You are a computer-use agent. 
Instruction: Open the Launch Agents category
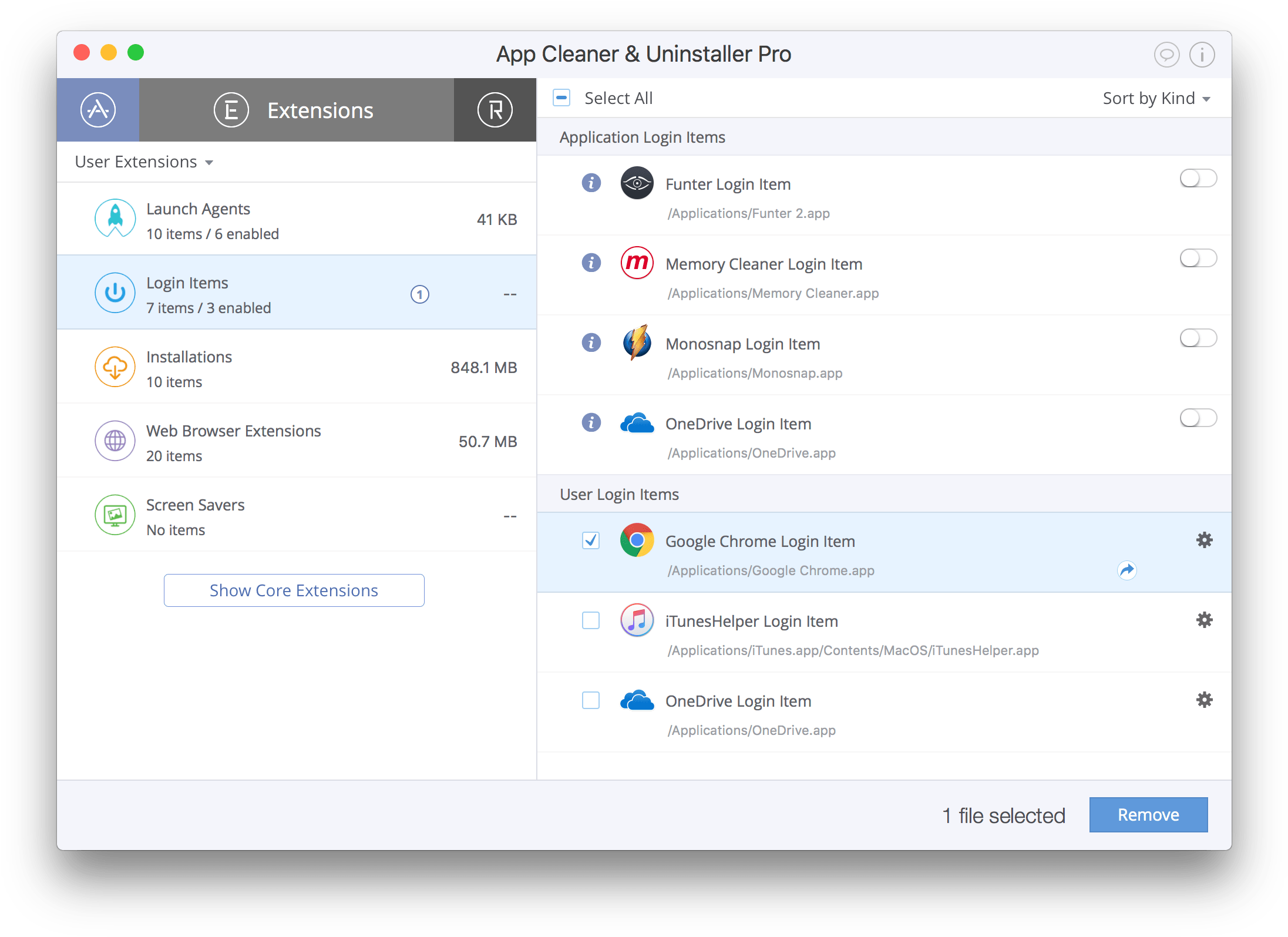(x=297, y=219)
